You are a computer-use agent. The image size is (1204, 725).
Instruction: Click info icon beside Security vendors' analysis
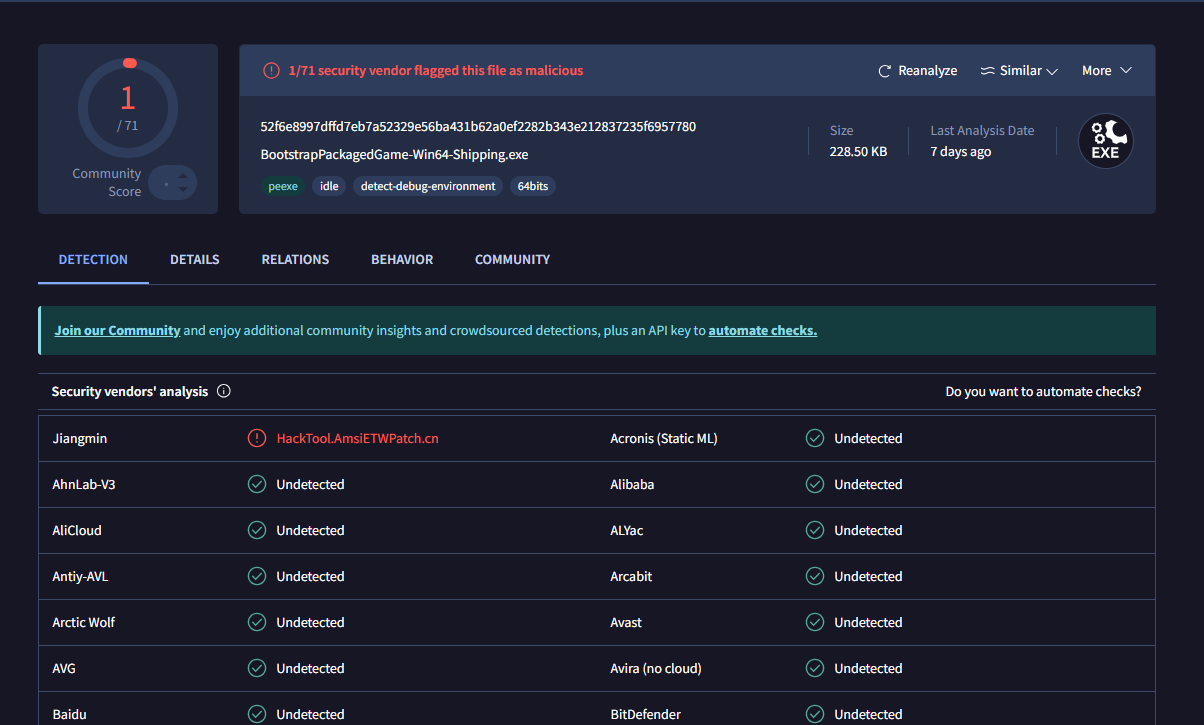(x=224, y=391)
